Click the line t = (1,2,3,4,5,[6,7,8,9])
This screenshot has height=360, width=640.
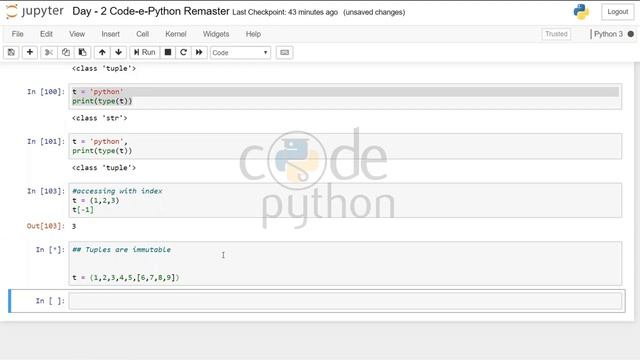[x=126, y=278]
